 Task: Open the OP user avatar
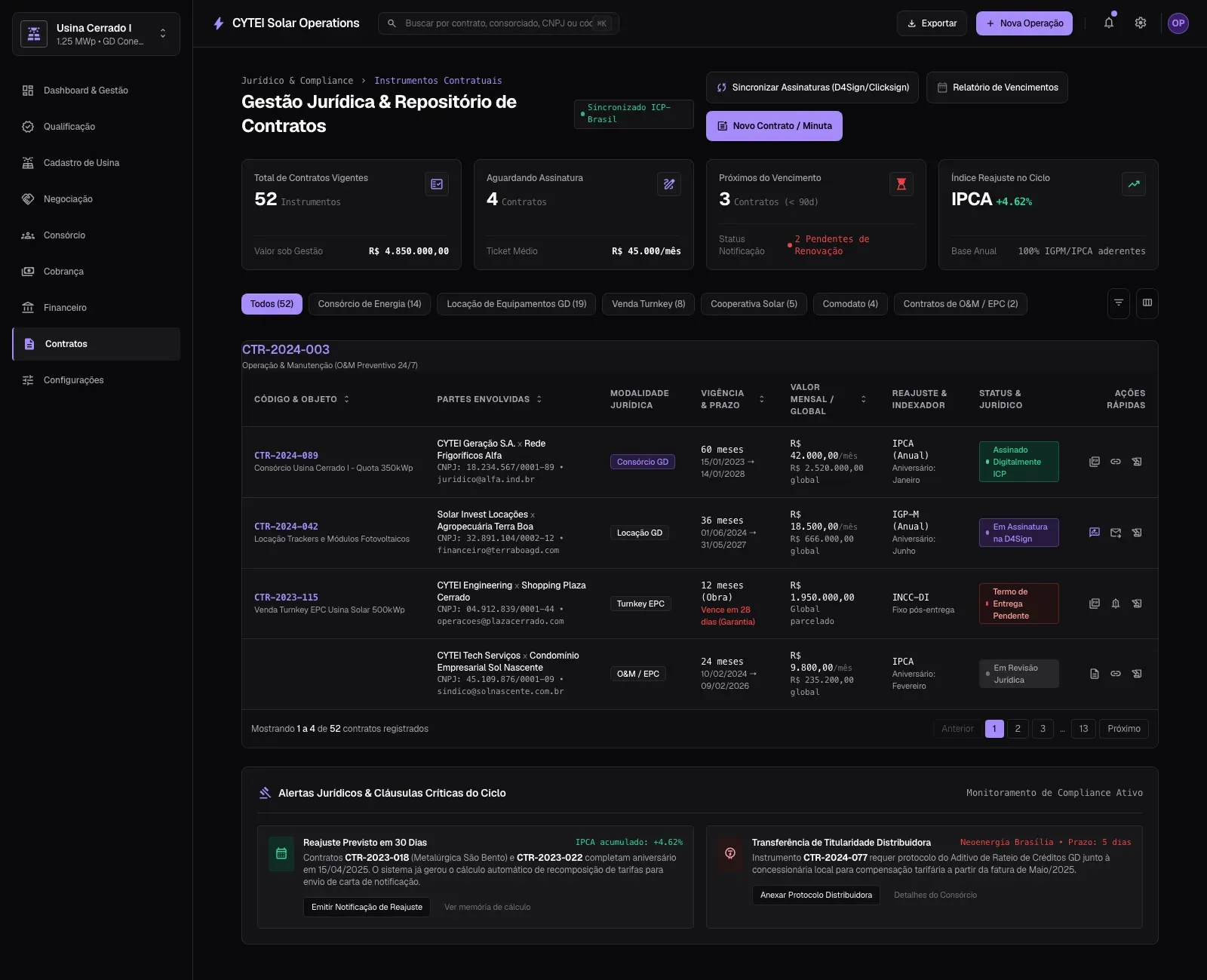(x=1178, y=23)
